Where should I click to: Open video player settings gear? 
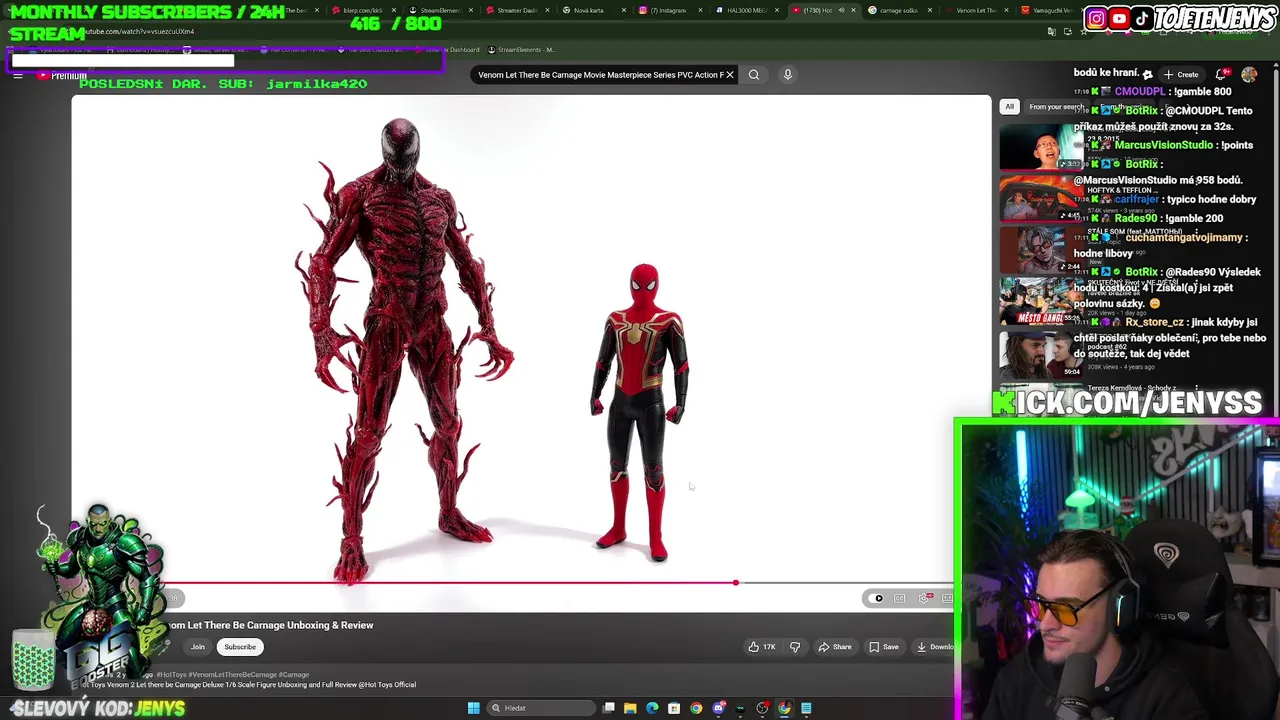[924, 598]
